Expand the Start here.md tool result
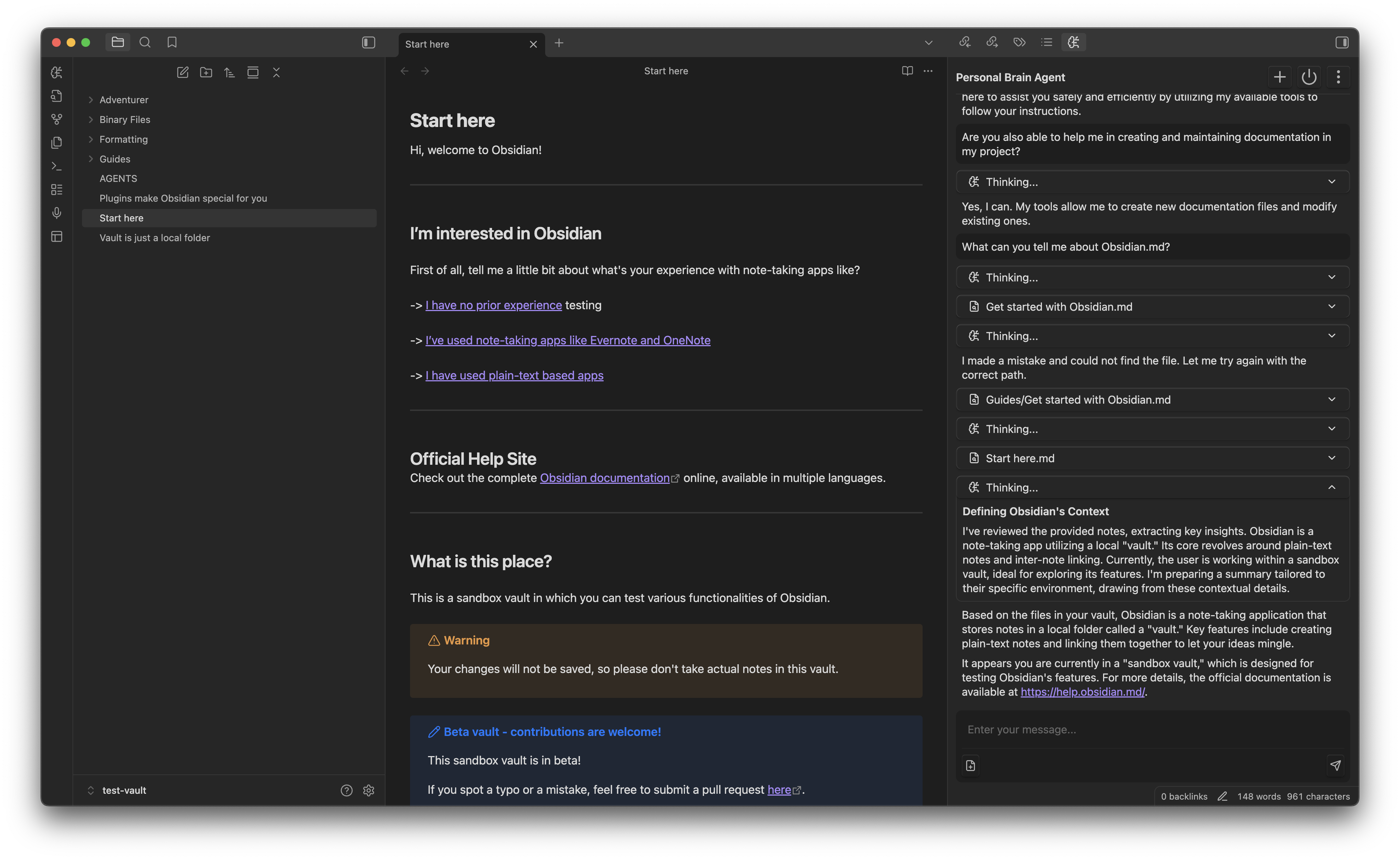 click(1331, 458)
